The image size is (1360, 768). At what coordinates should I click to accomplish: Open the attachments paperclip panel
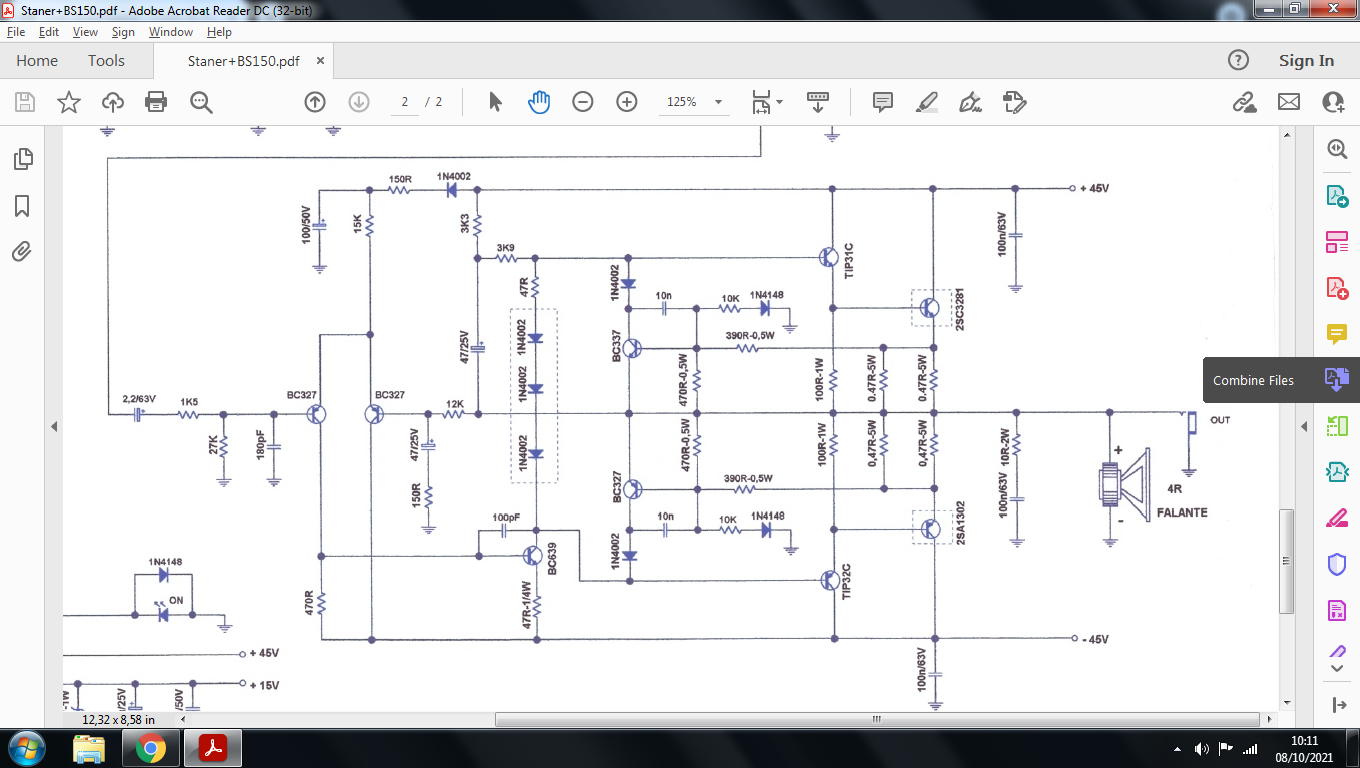click(x=22, y=252)
